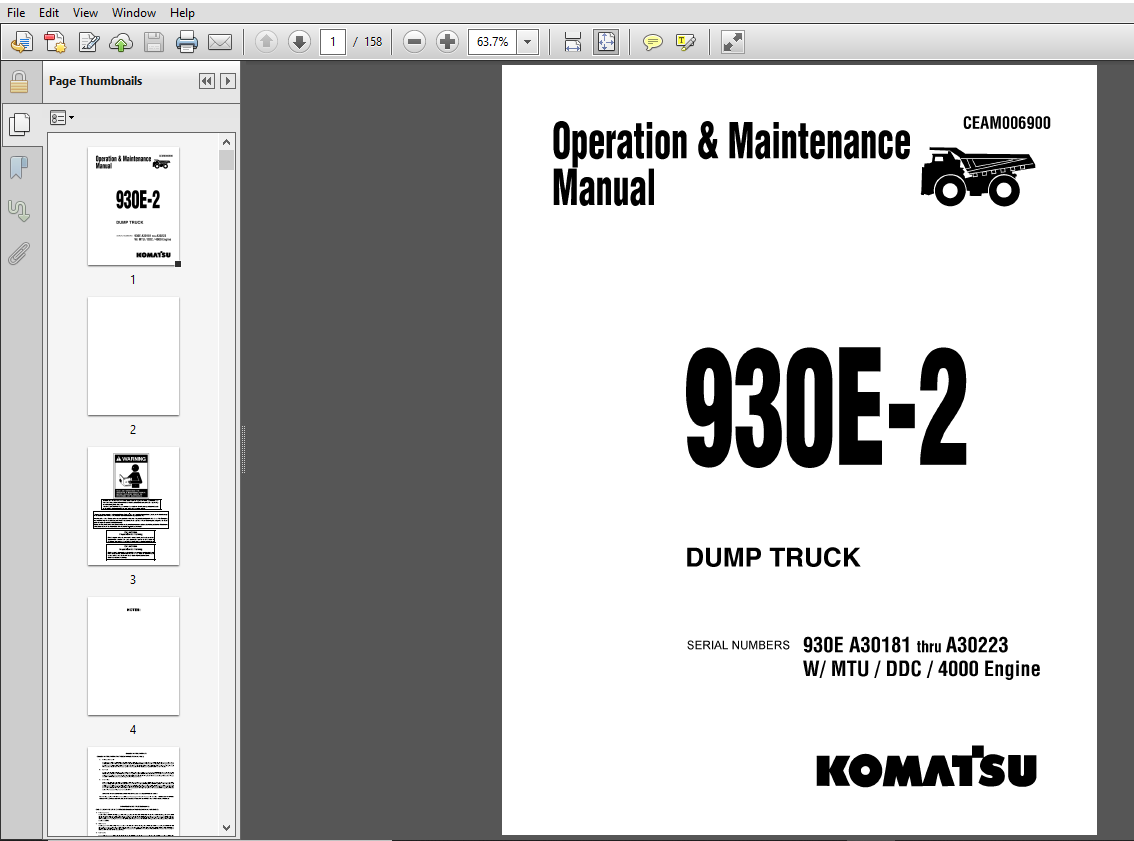
Task: Select the Highlight text tool
Action: [x=686, y=42]
